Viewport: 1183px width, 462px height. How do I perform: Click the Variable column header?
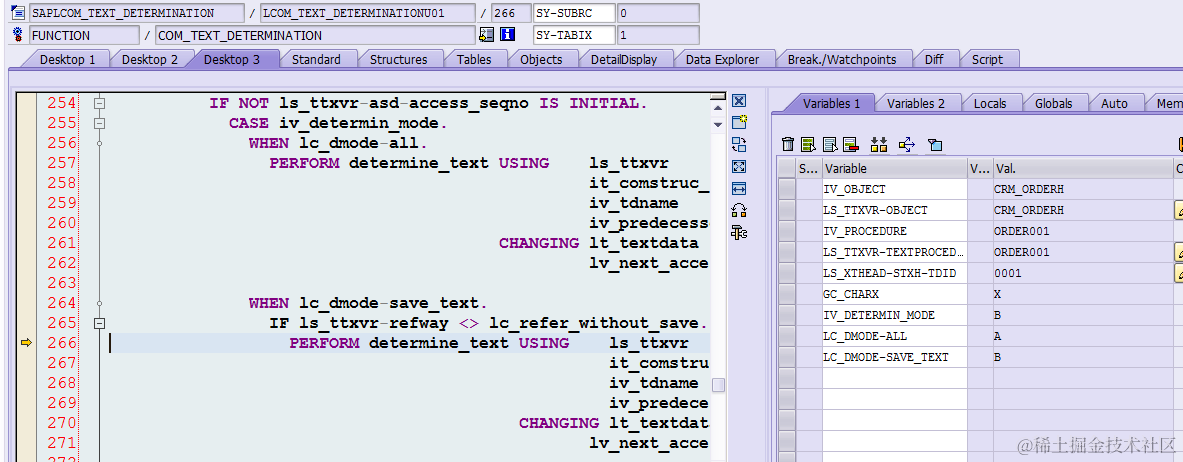click(895, 168)
